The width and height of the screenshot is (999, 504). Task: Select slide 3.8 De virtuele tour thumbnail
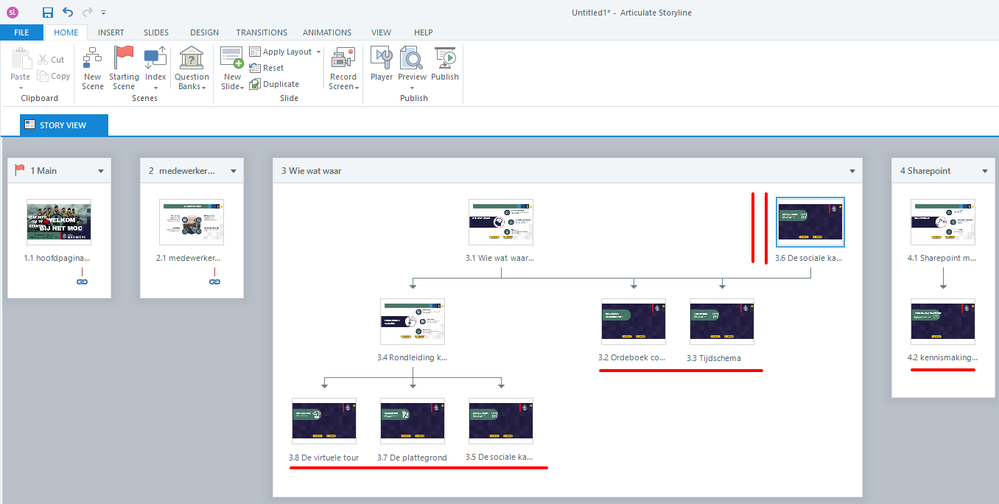[x=324, y=421]
